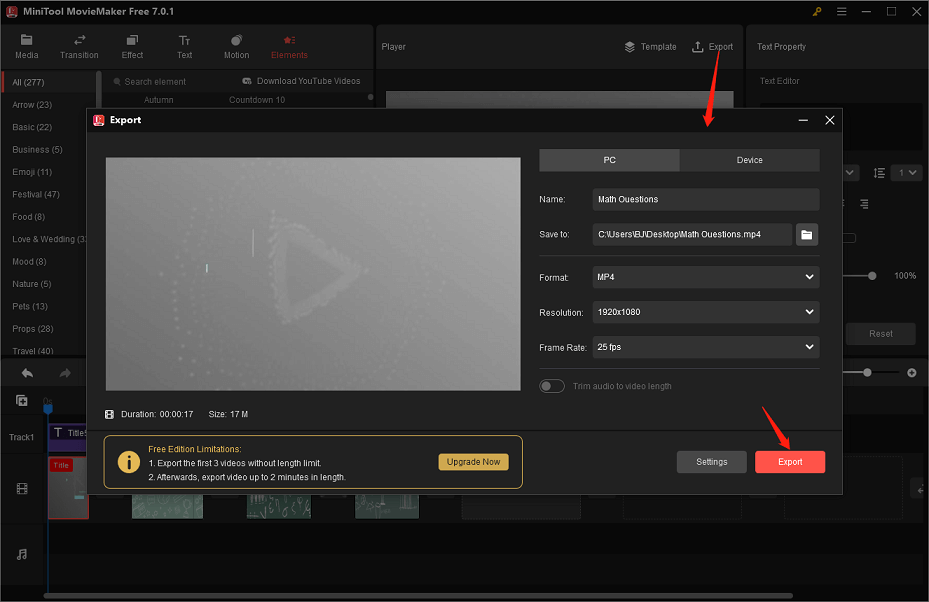The height and width of the screenshot is (602, 929).
Task: Click the Settings button in Export dialog
Action: pos(712,462)
